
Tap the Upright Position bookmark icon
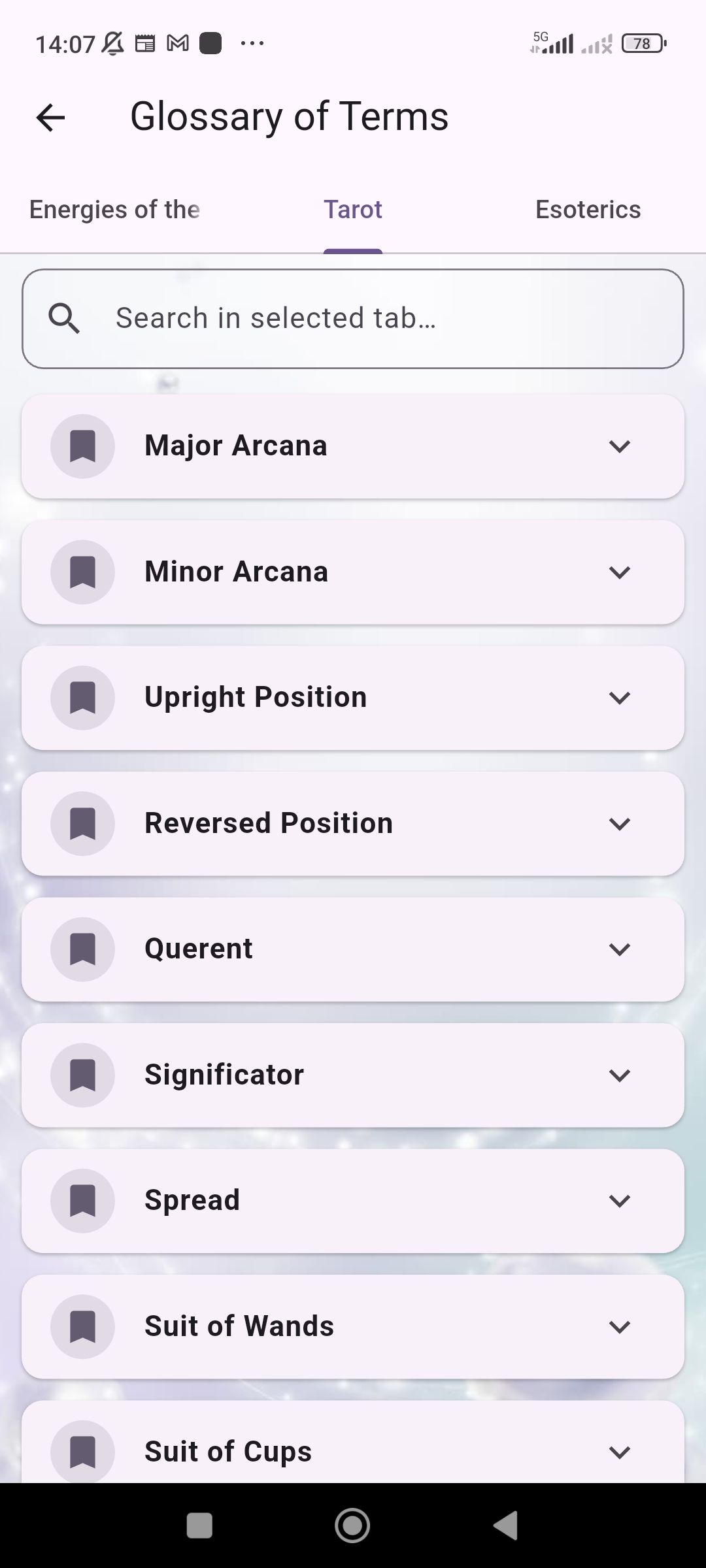tap(83, 698)
